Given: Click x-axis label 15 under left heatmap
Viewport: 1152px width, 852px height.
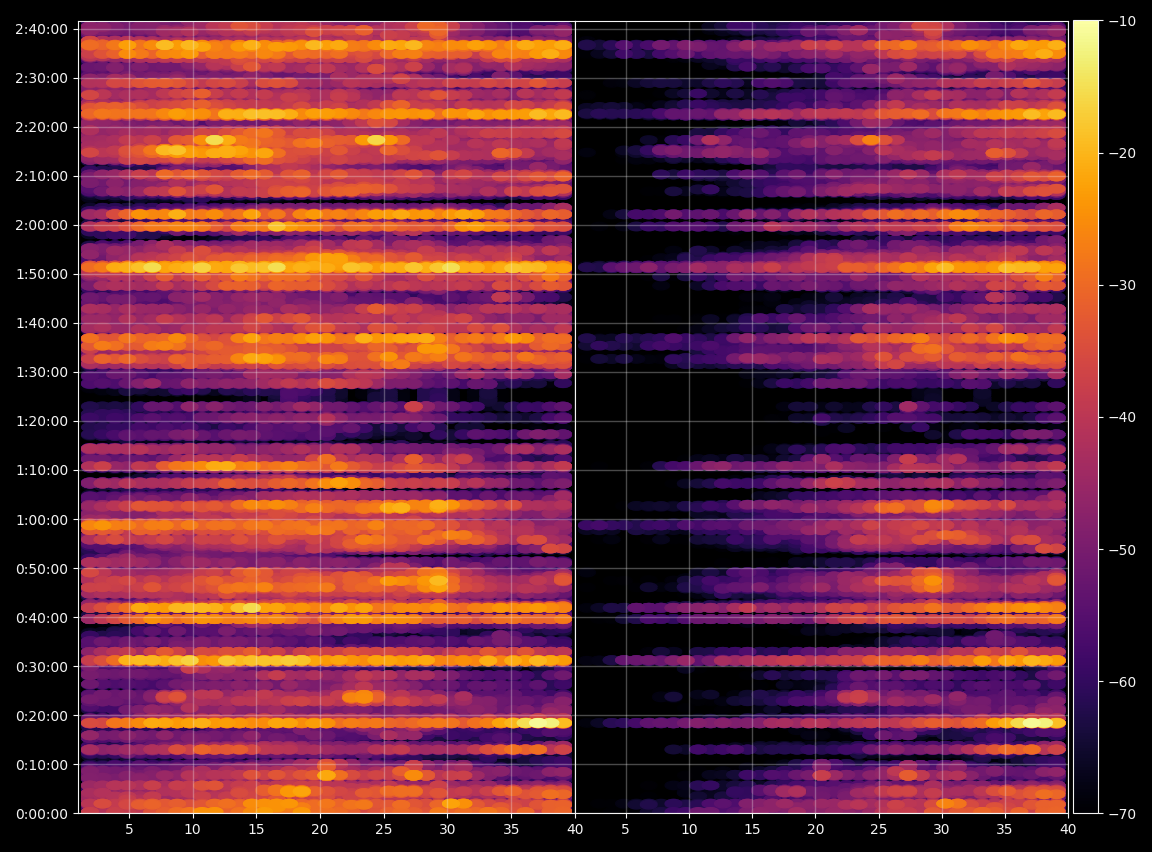Looking at the screenshot, I should (256, 829).
